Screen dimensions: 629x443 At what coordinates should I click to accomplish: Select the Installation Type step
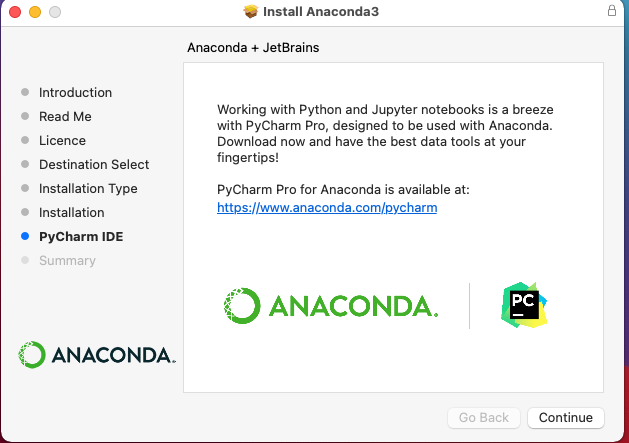[x=88, y=189]
